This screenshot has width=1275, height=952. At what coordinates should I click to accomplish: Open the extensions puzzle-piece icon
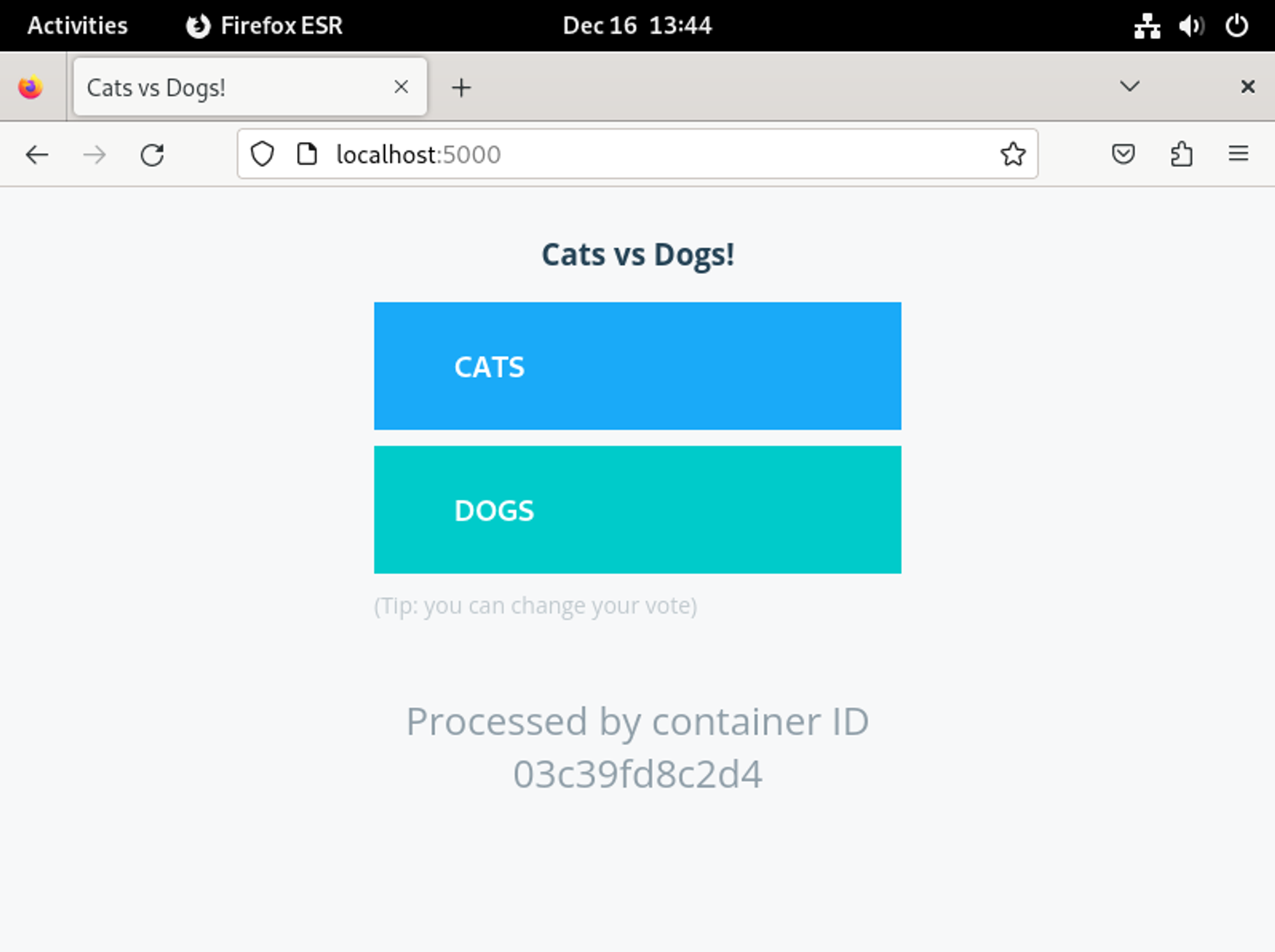[x=1182, y=154]
